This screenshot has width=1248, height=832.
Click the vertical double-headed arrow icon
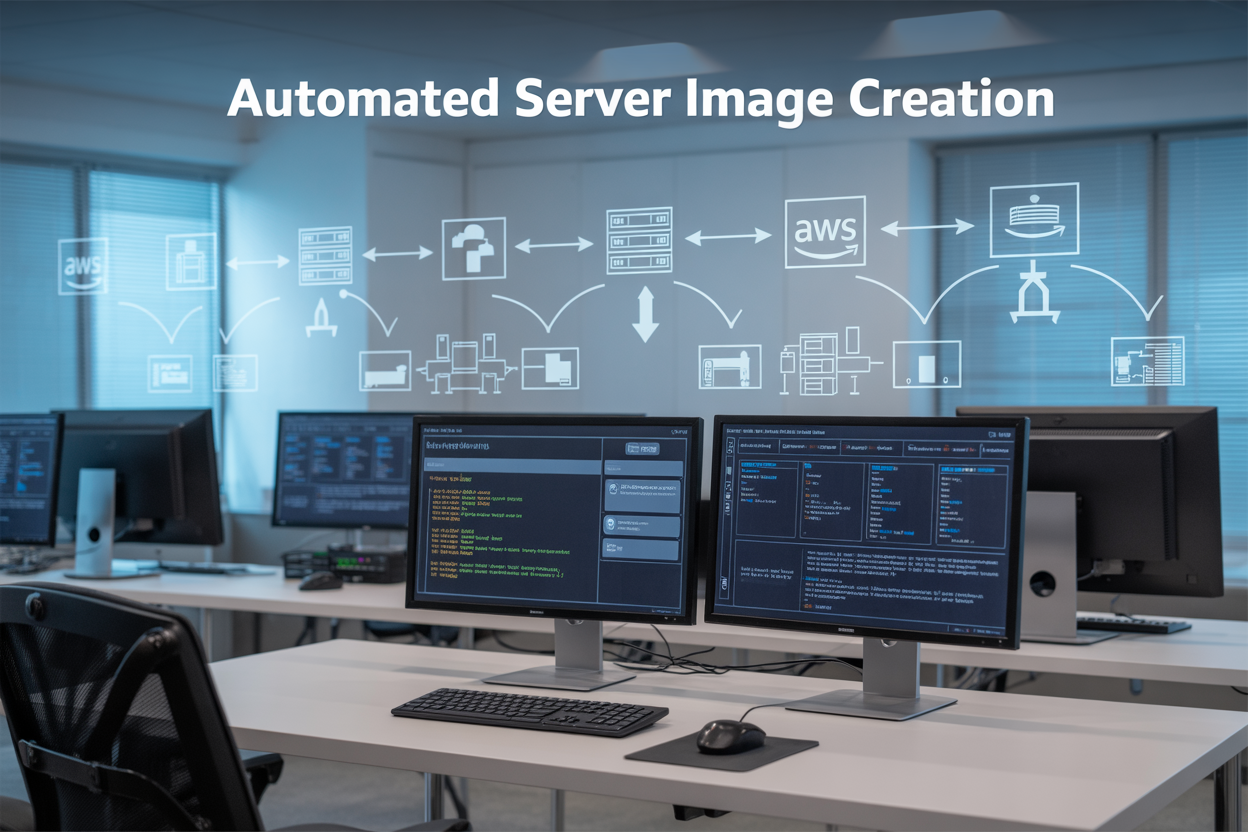click(x=645, y=314)
